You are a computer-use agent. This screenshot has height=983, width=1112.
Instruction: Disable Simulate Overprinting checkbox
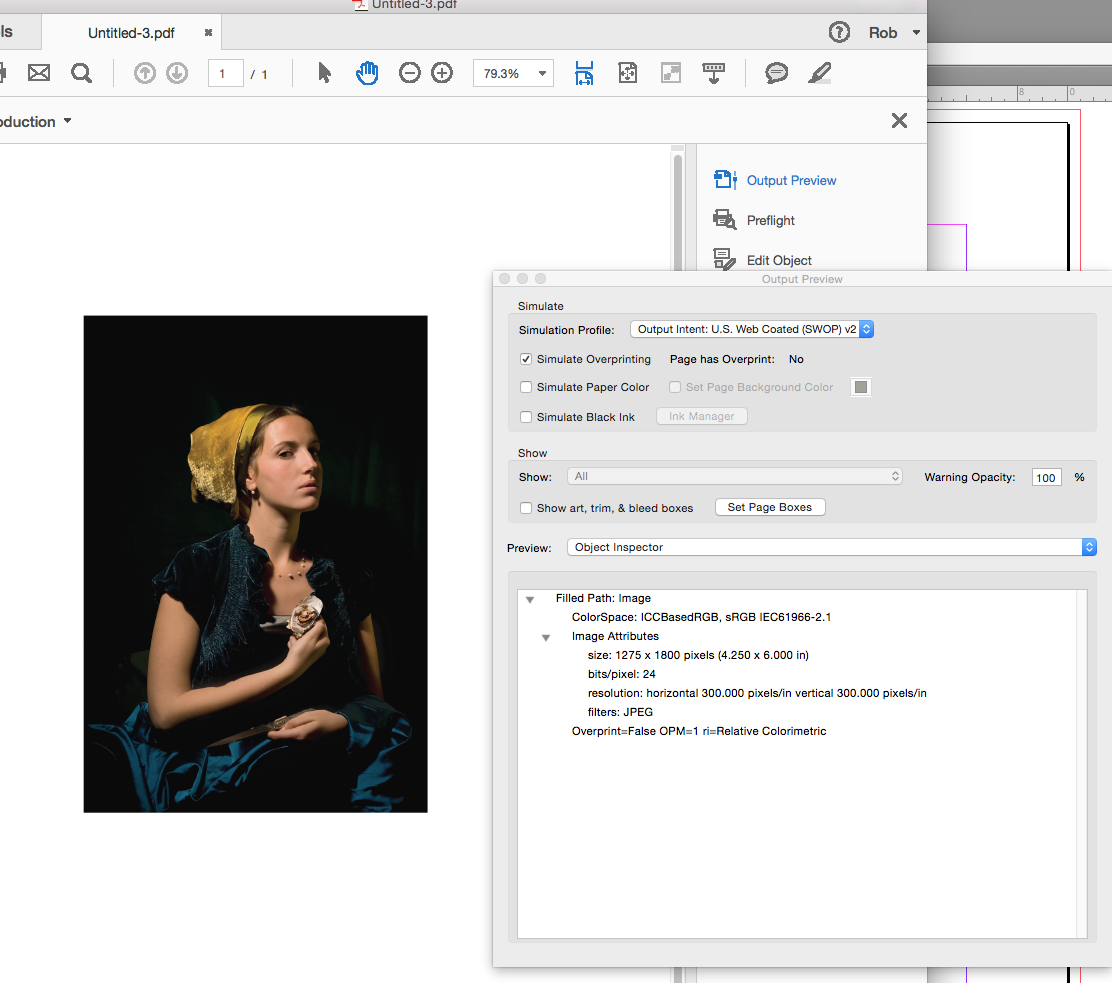coord(526,359)
